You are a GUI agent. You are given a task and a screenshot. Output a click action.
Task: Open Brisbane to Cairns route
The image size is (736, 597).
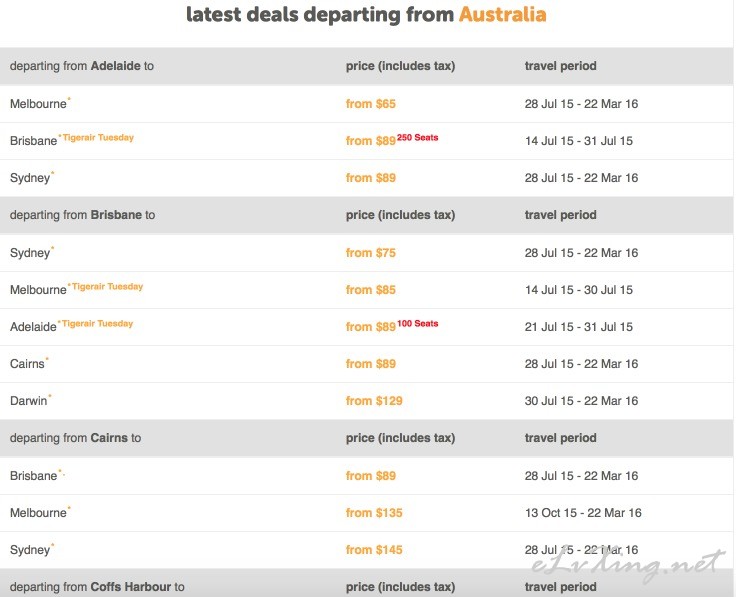(27, 364)
